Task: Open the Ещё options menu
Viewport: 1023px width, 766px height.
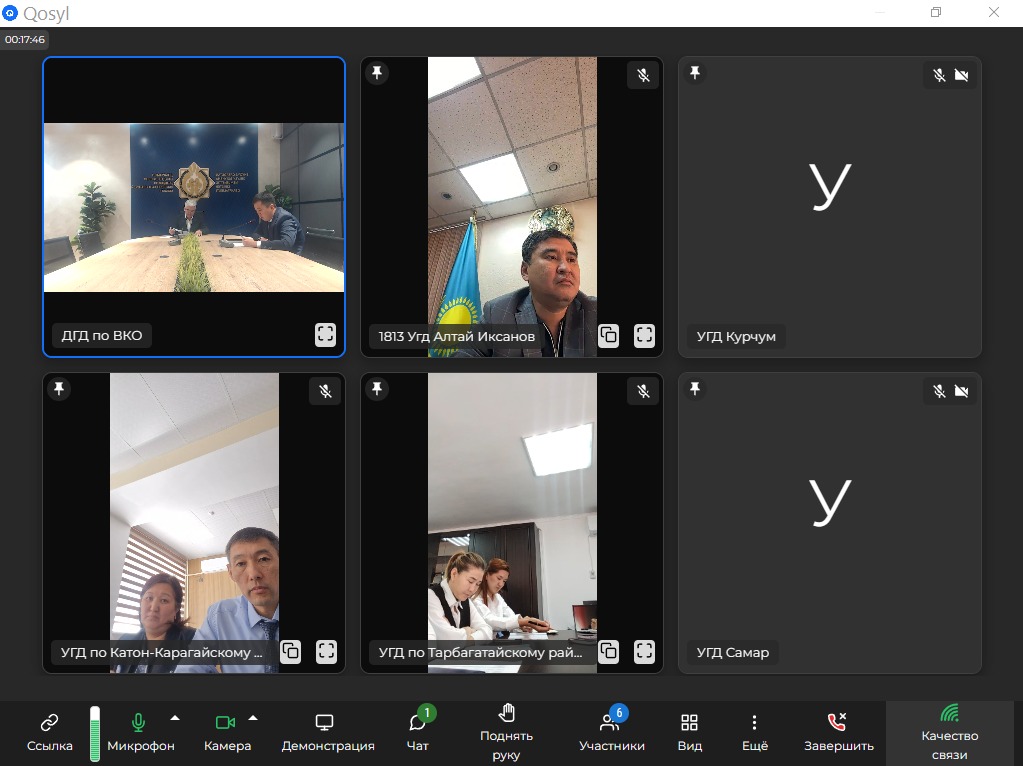Action: (755, 732)
